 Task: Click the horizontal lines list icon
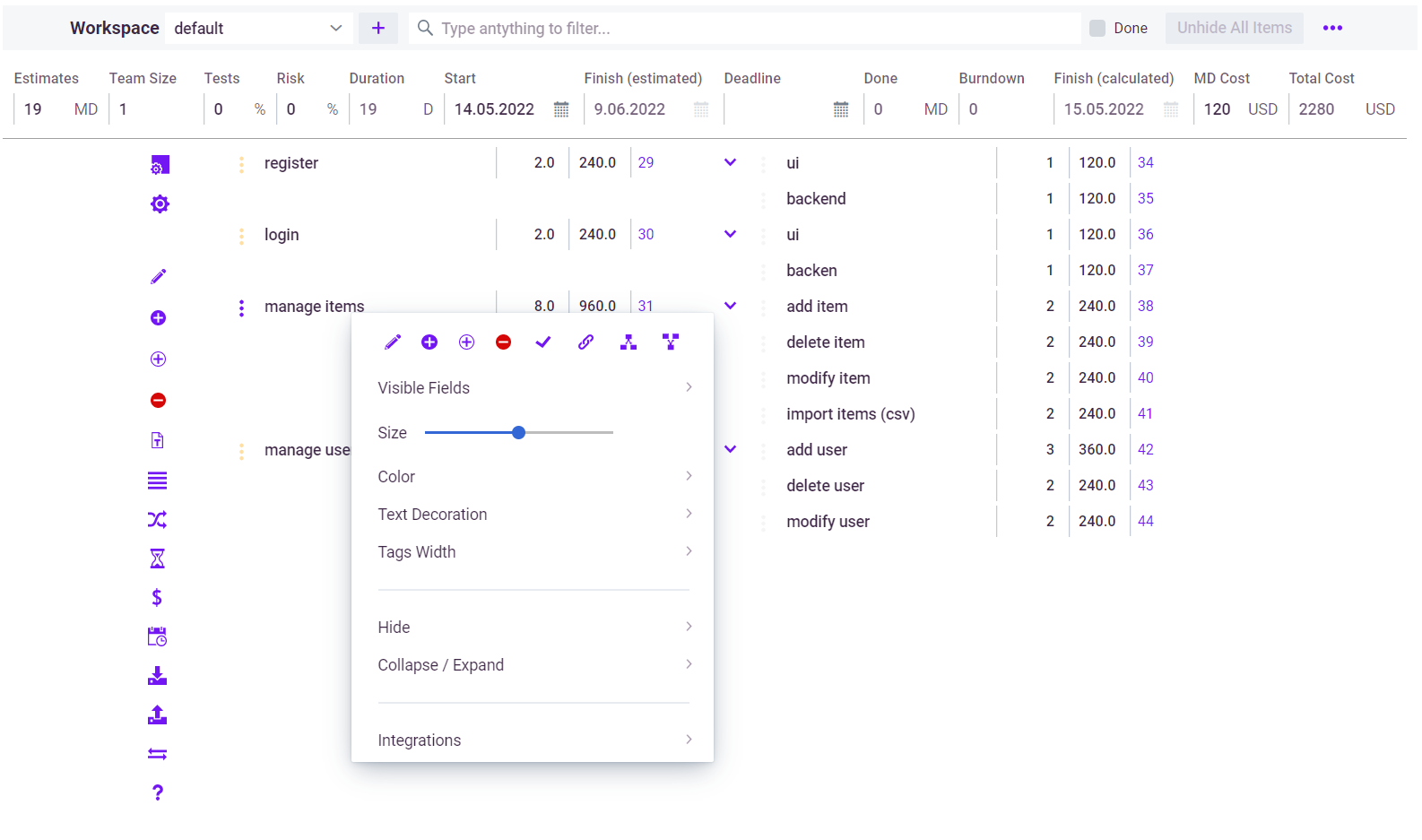(x=157, y=481)
